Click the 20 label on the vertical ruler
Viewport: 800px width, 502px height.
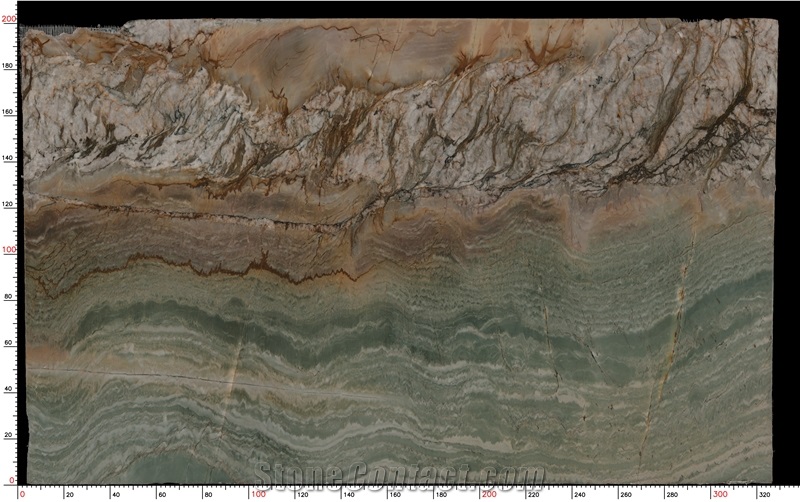click(x=9, y=435)
